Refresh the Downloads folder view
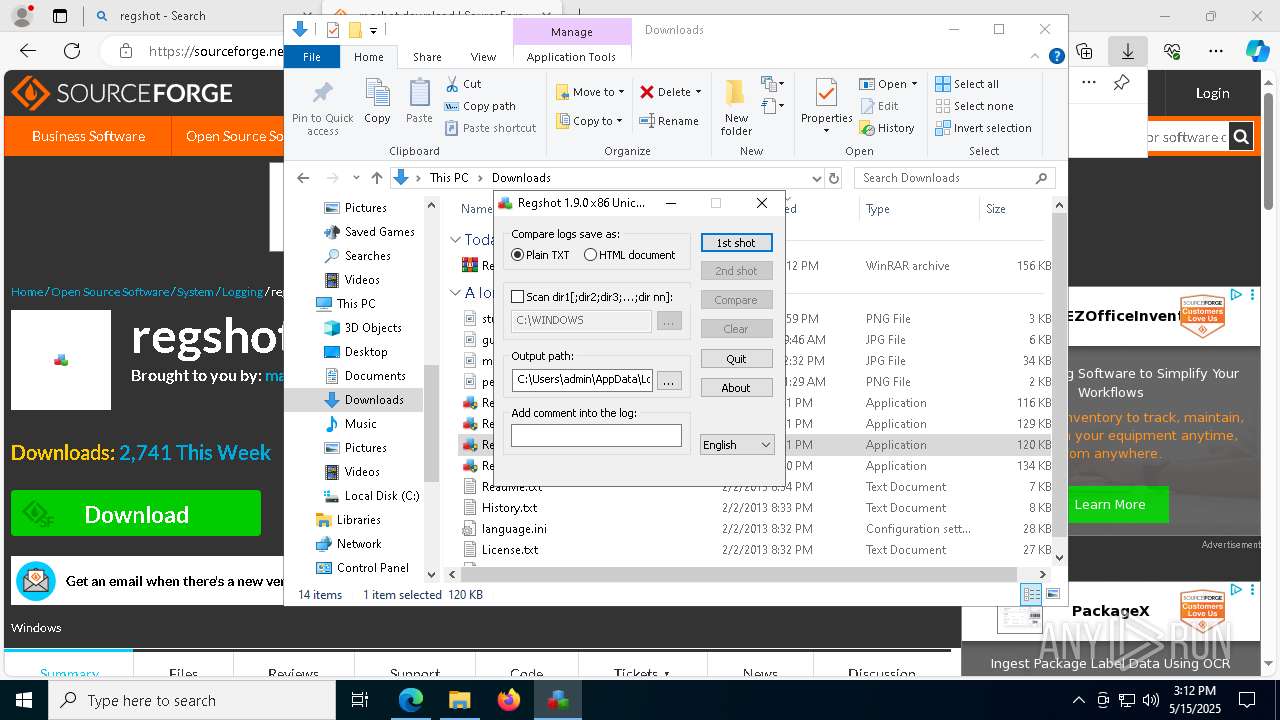 click(834, 178)
